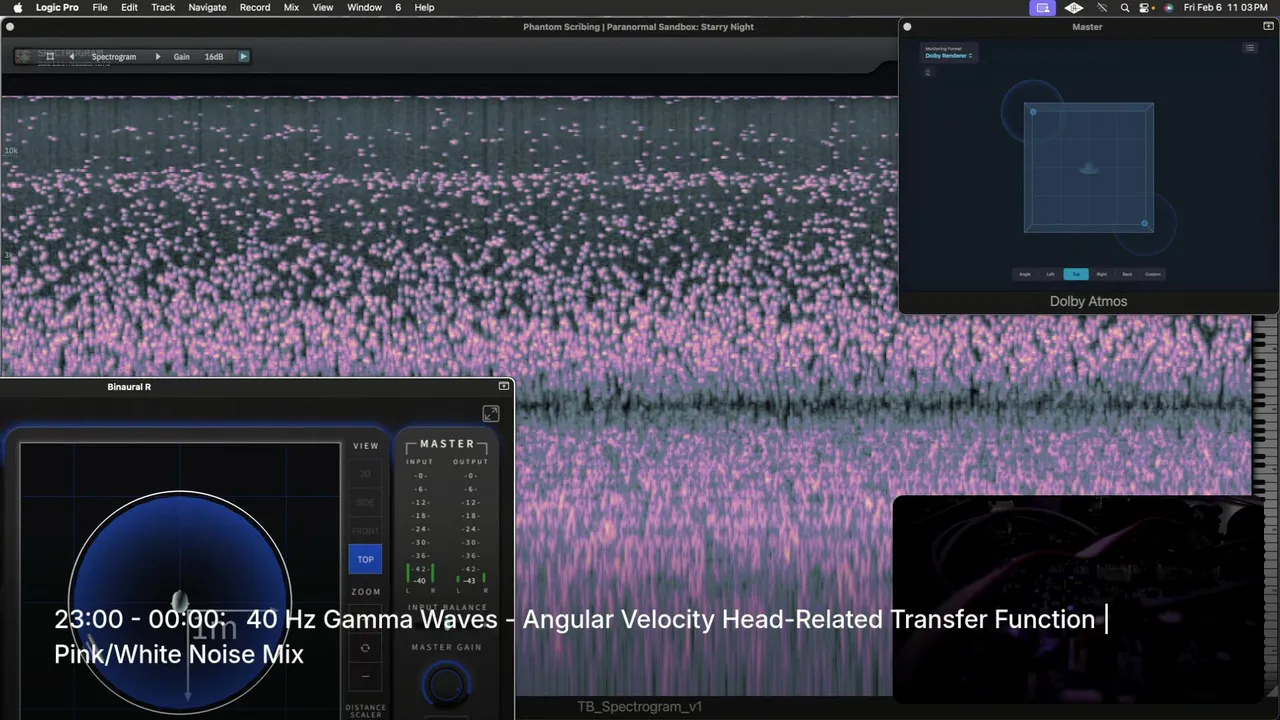Click the listener head in Binaural top view
This screenshot has width=1280, height=720.
(x=180, y=601)
